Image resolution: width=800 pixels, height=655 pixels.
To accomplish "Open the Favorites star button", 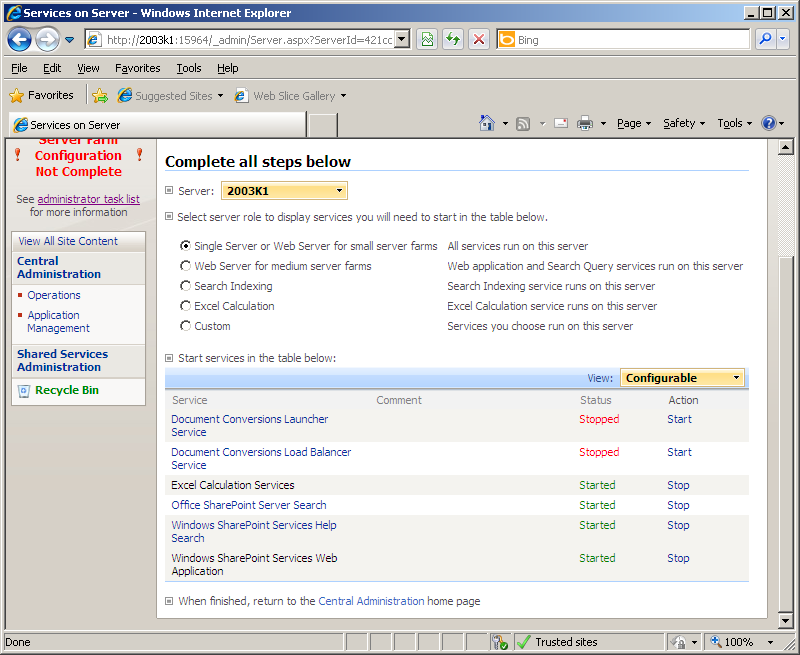I will 41,95.
